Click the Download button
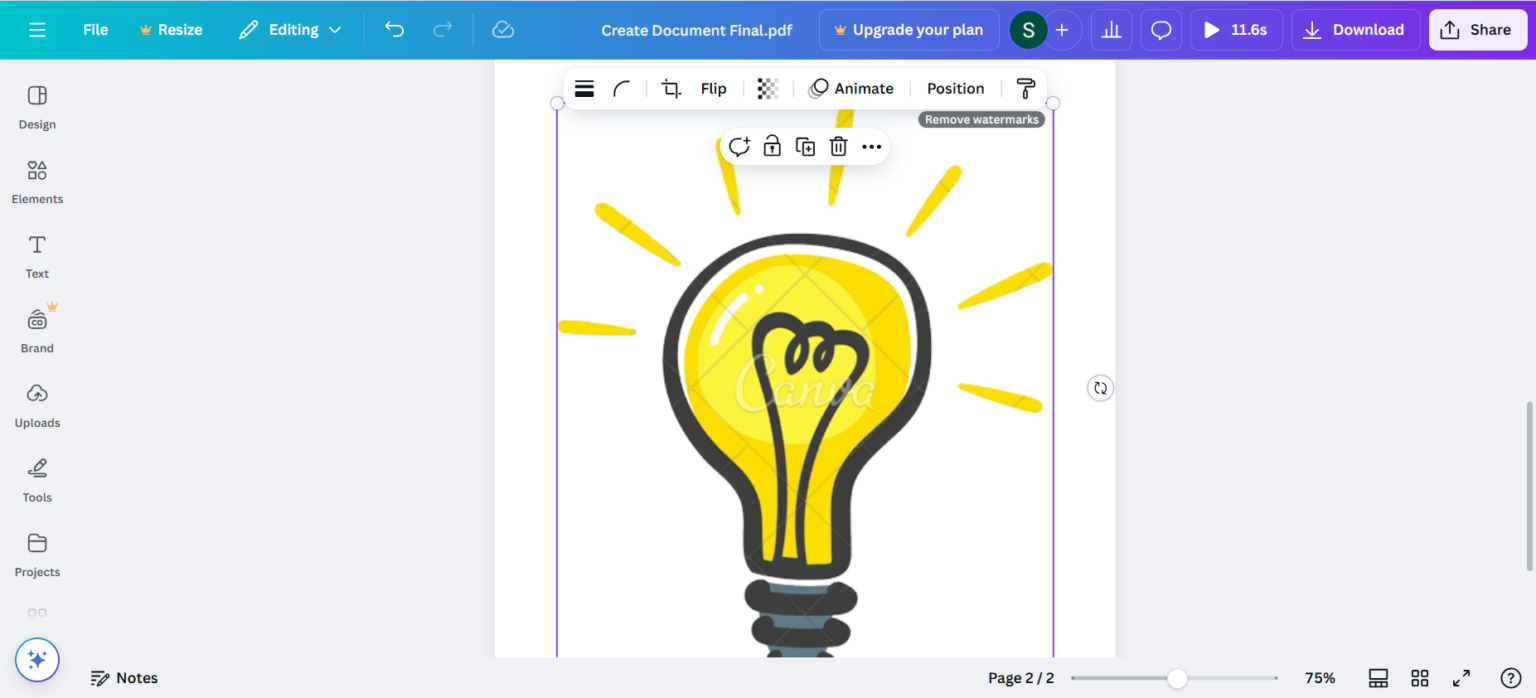 [1355, 30]
